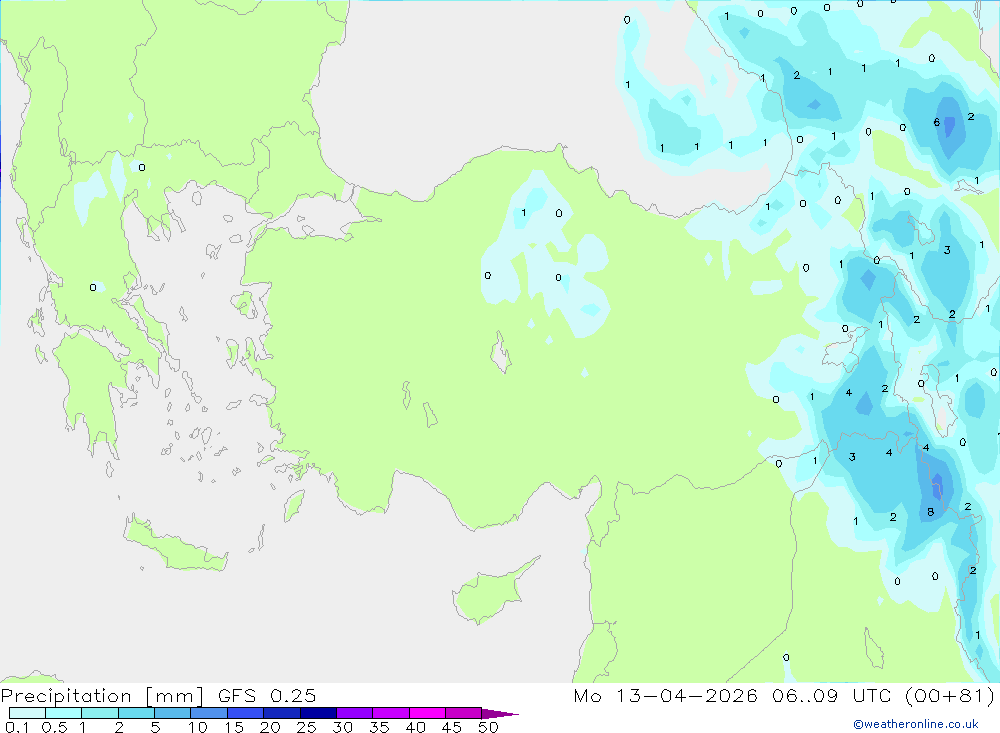
Task: Click the 0.5–1 mm legend color swatch
Action: coord(64,713)
